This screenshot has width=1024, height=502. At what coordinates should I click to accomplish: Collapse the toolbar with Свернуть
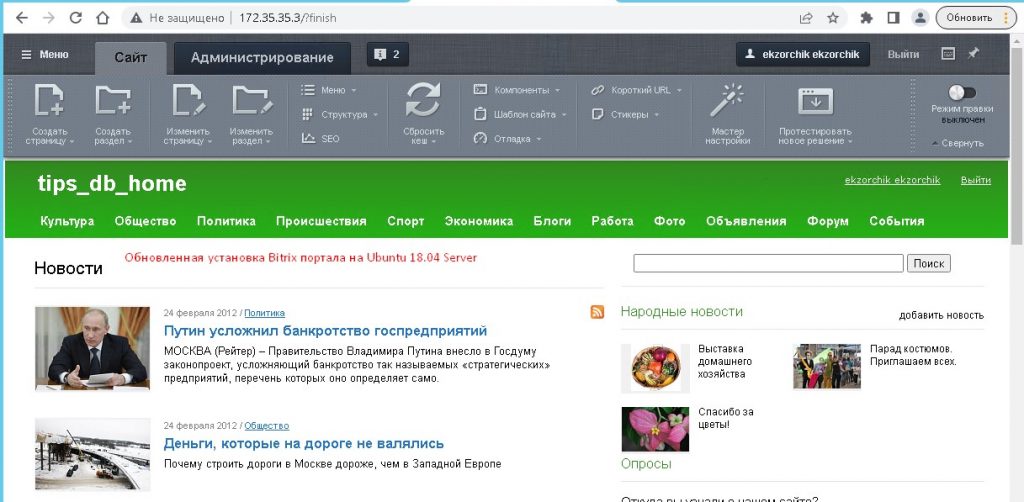(957, 143)
